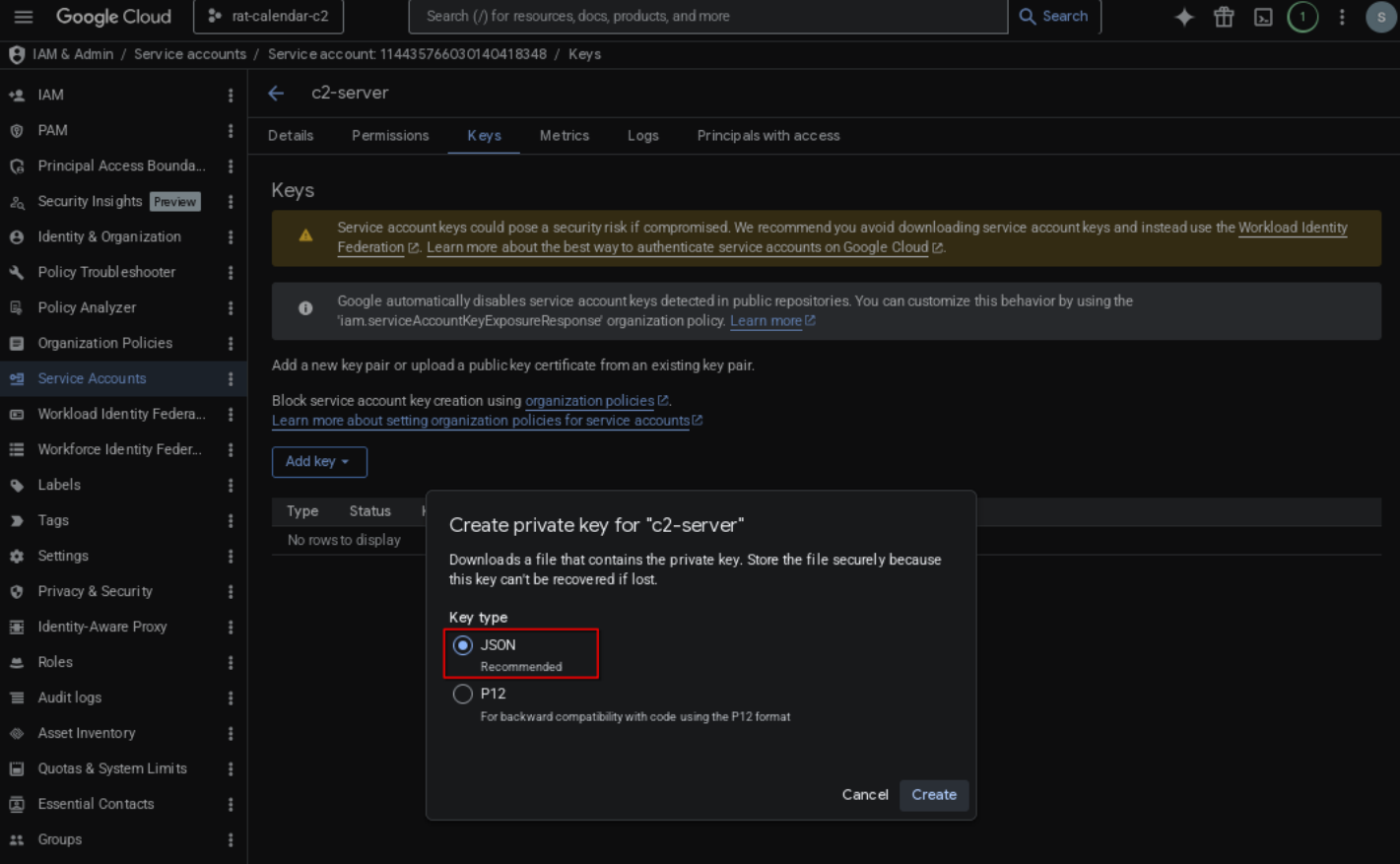
Task: Activate Cloud Shell terminal icon
Action: (x=1263, y=17)
